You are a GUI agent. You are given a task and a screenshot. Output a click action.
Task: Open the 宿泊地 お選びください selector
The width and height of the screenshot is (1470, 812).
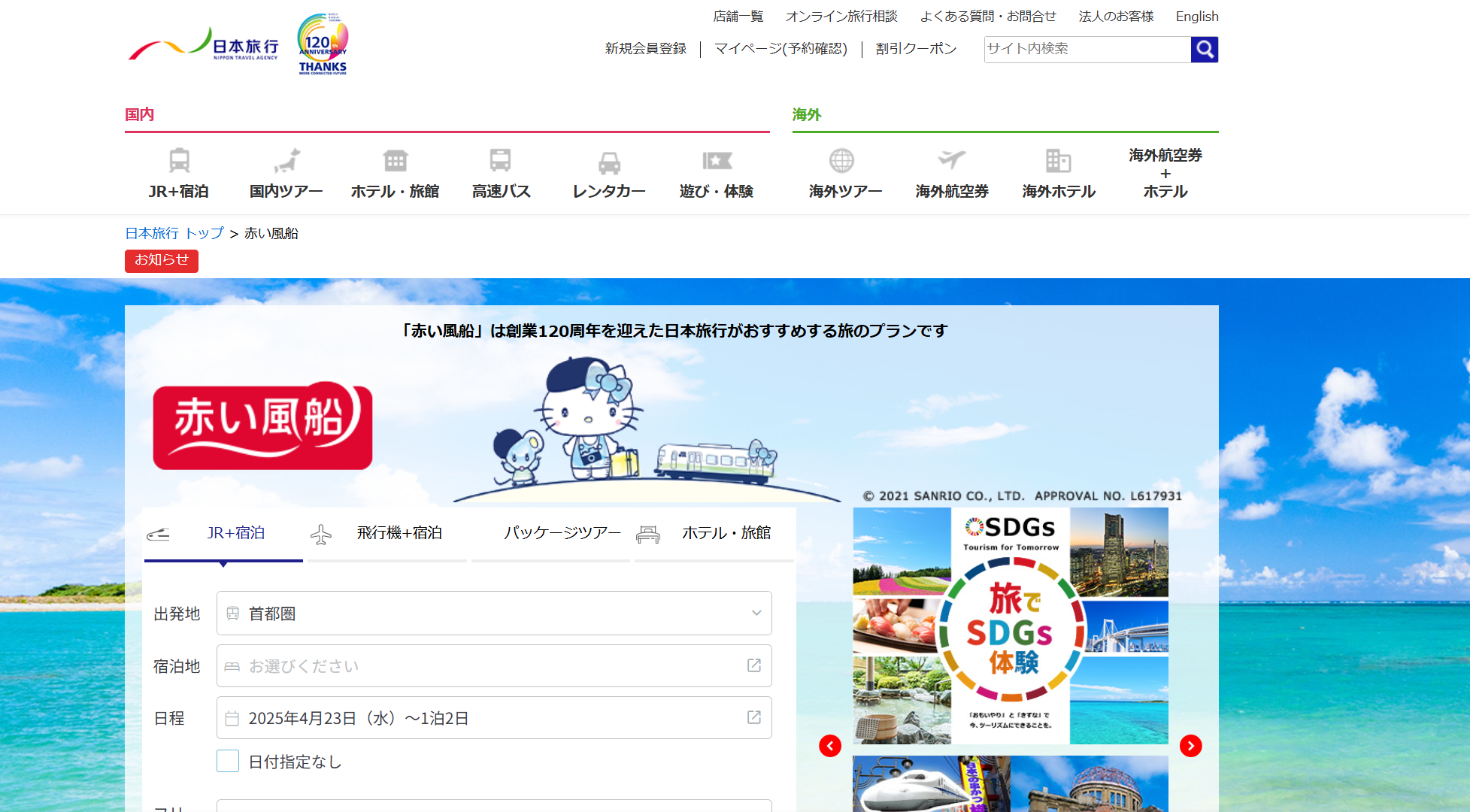(x=494, y=665)
